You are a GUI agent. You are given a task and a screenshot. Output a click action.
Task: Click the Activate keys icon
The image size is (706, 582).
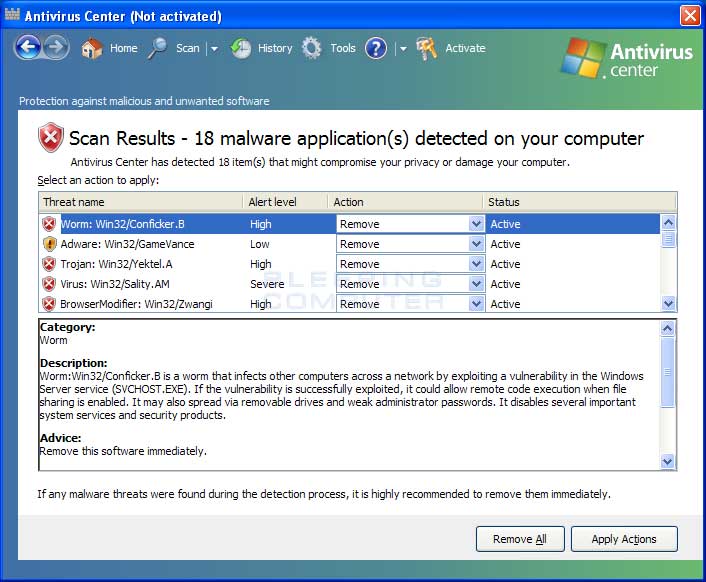426,48
